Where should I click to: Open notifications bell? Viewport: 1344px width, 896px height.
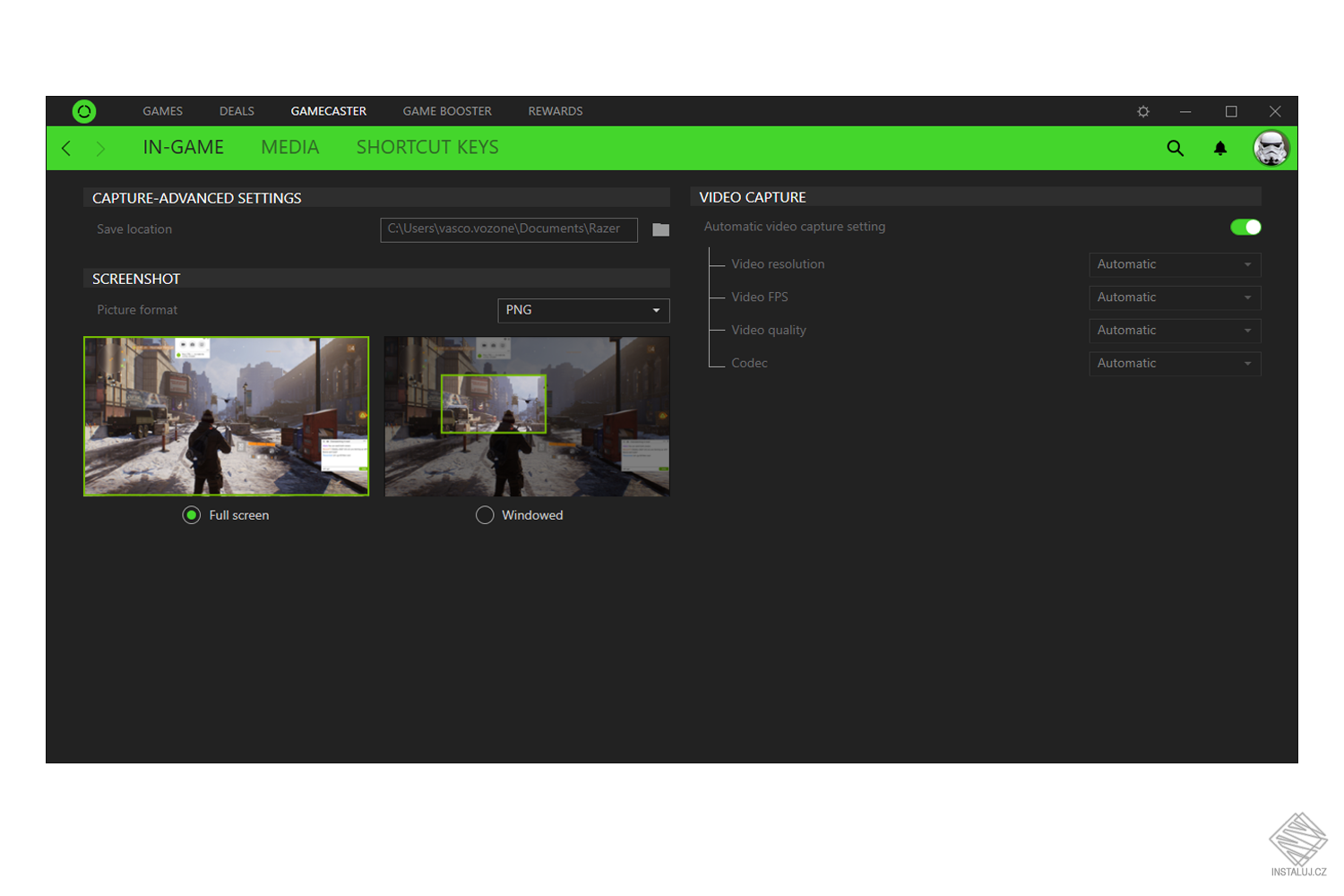tap(1220, 148)
